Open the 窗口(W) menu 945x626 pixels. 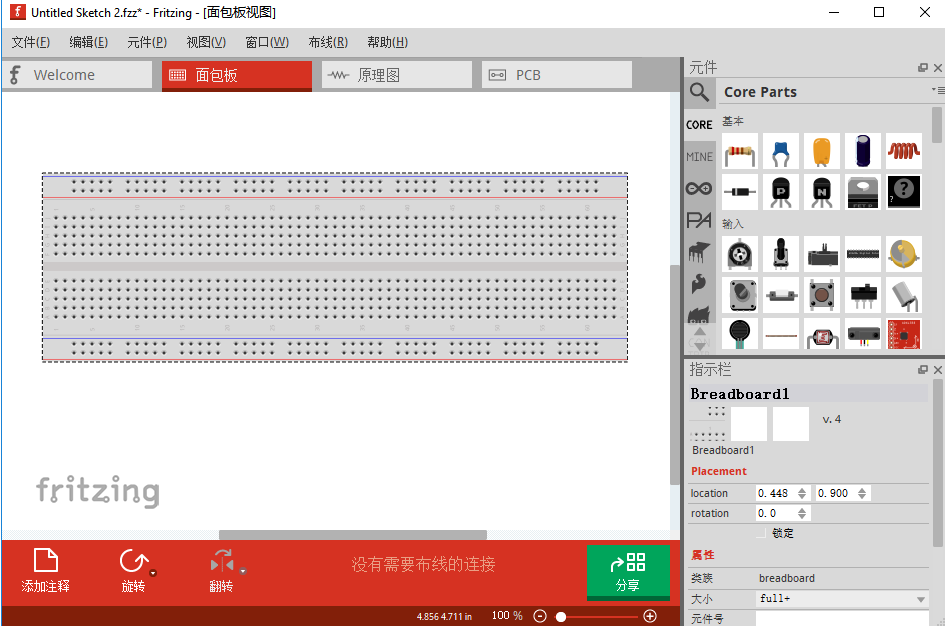[x=267, y=42]
